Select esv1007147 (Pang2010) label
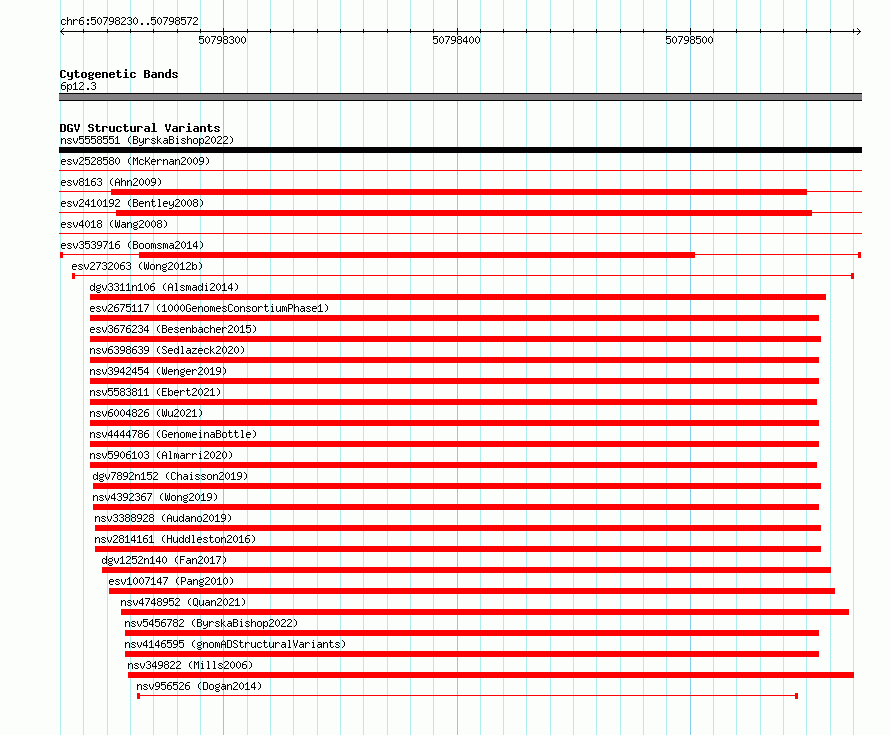Image resolution: width=890 pixels, height=735 pixels. pos(171,581)
